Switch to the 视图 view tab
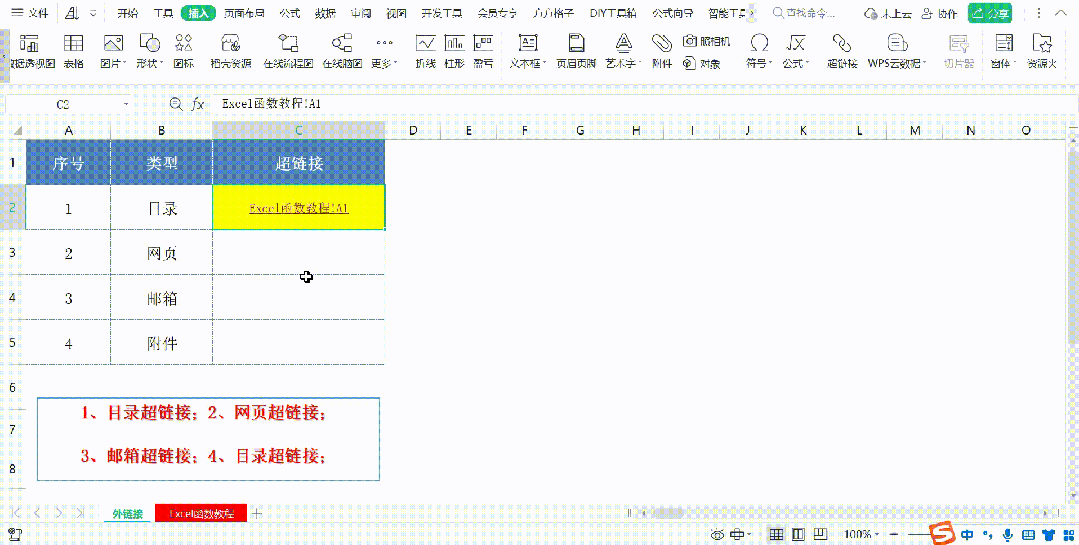The image size is (1079, 545). click(x=396, y=13)
